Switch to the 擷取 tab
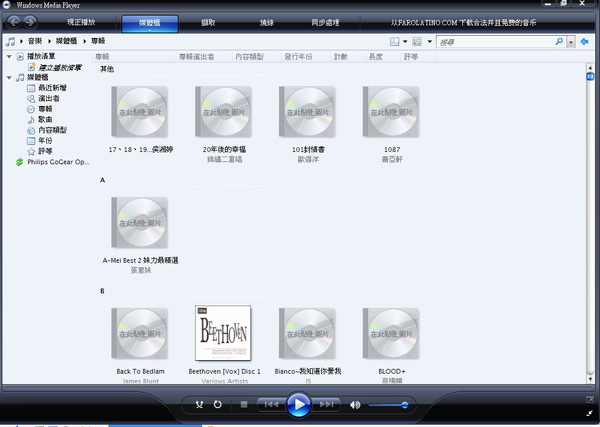Viewport: 600px width, 427px height. pyautogui.click(x=208, y=23)
